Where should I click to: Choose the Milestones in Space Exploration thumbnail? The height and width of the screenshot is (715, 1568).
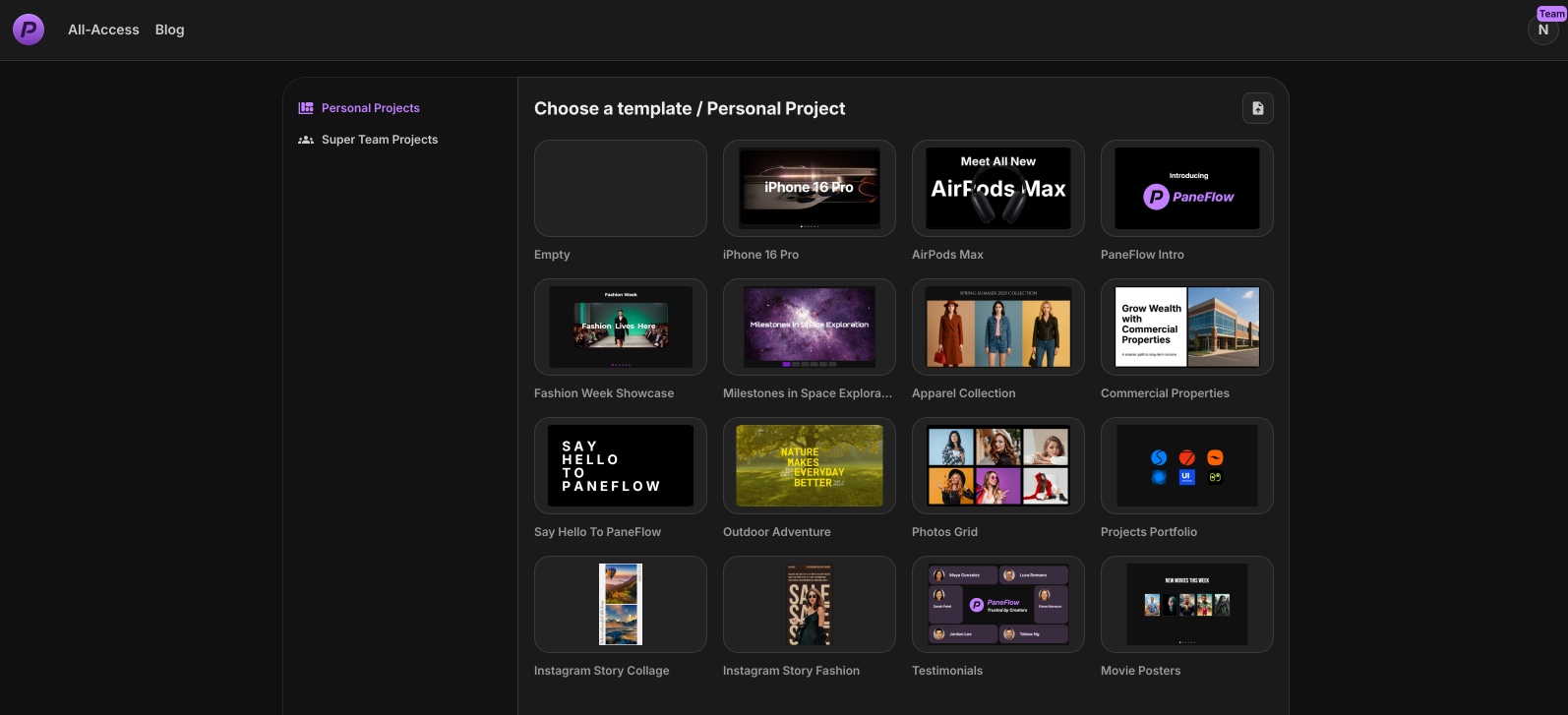[810, 327]
